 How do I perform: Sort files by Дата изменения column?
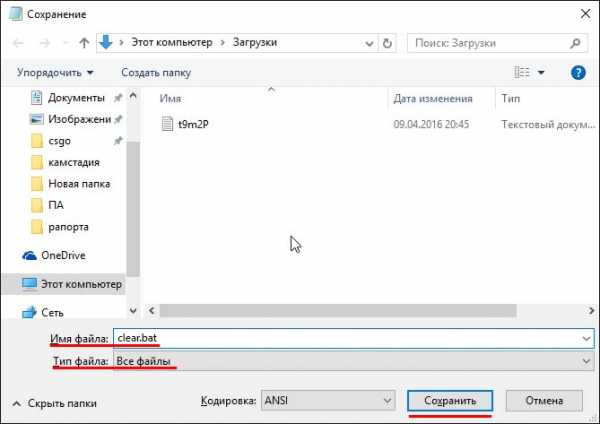432,100
